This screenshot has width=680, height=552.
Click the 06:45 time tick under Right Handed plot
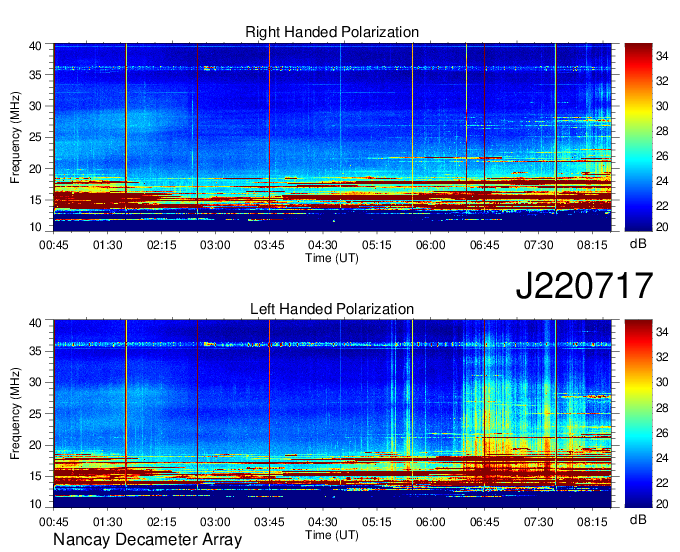point(484,245)
